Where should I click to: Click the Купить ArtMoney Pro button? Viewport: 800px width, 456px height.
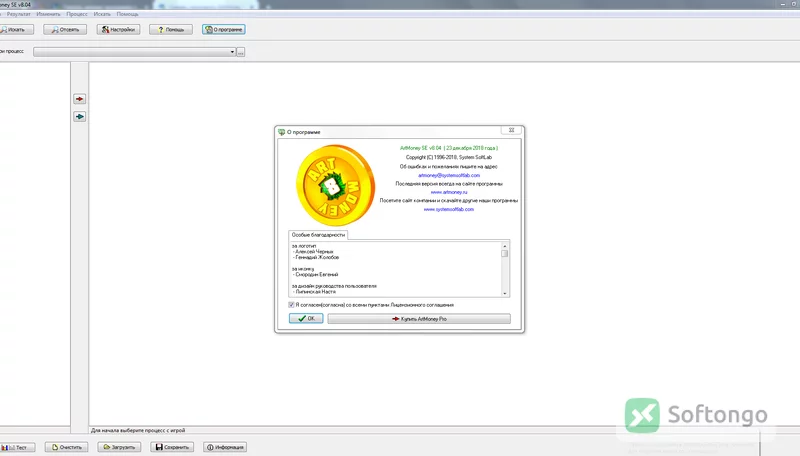[419, 319]
